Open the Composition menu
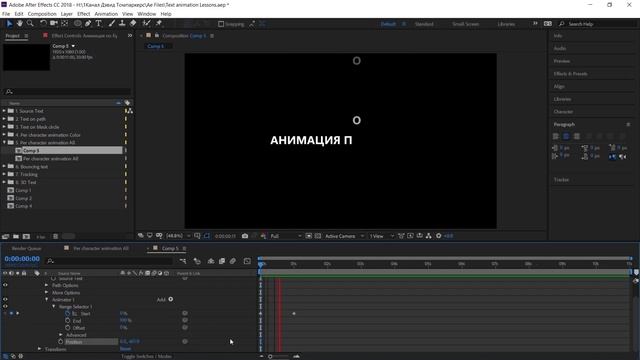The height and width of the screenshot is (360, 640). [x=42, y=14]
